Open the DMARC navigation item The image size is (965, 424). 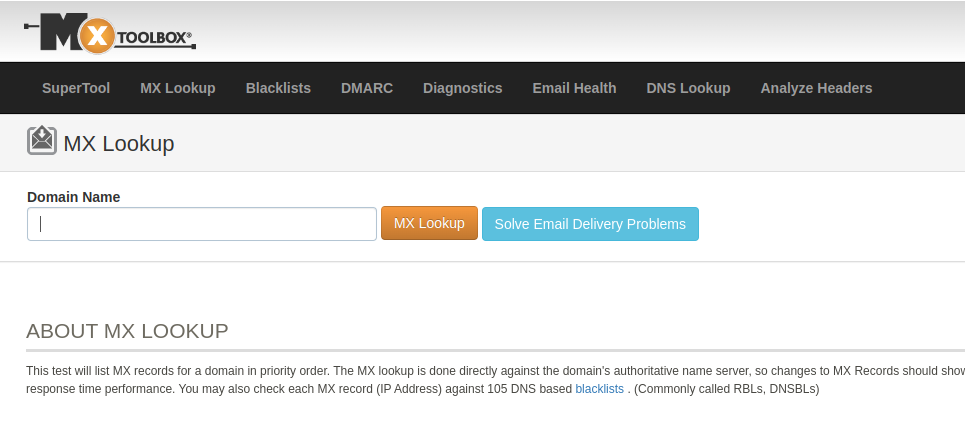click(x=367, y=88)
